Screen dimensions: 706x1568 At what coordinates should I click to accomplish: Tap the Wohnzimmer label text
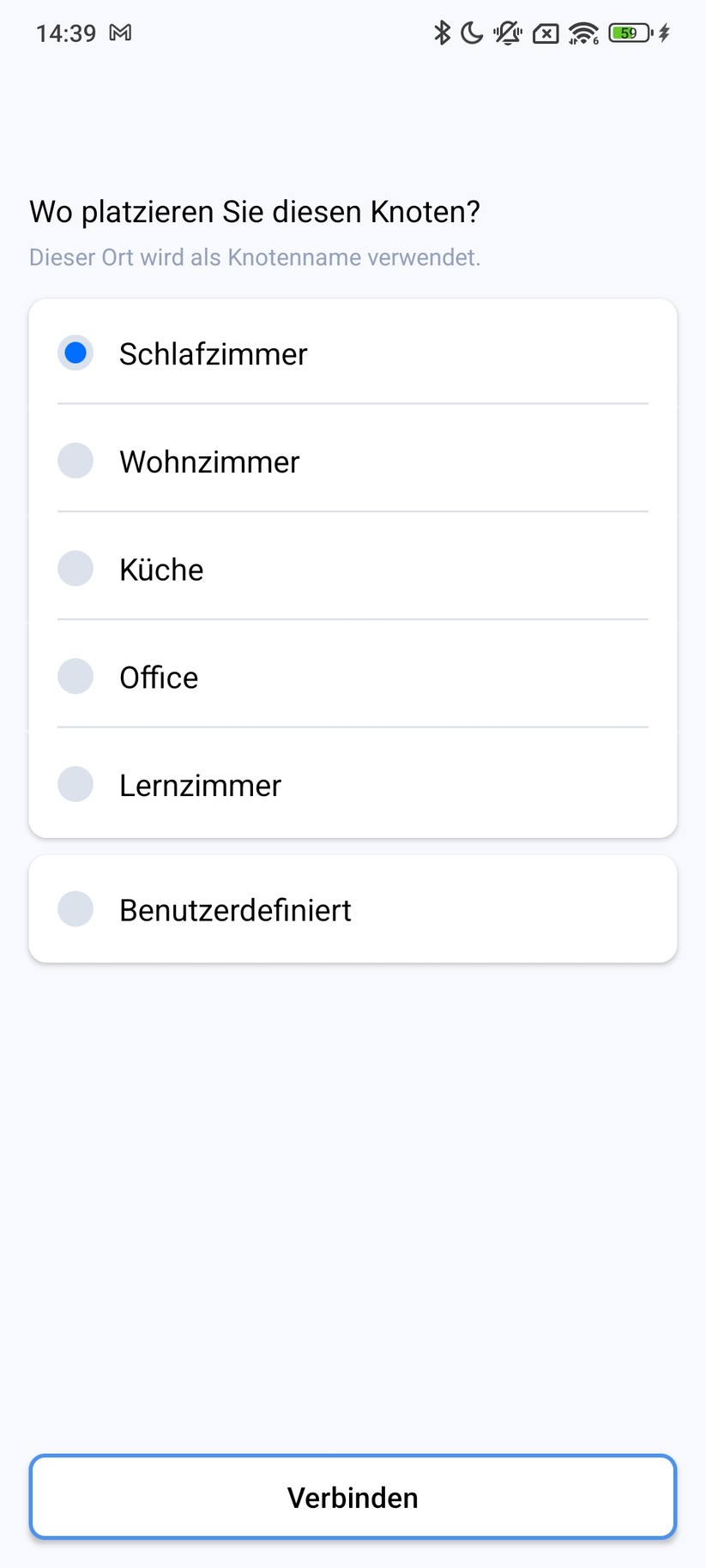coord(209,461)
